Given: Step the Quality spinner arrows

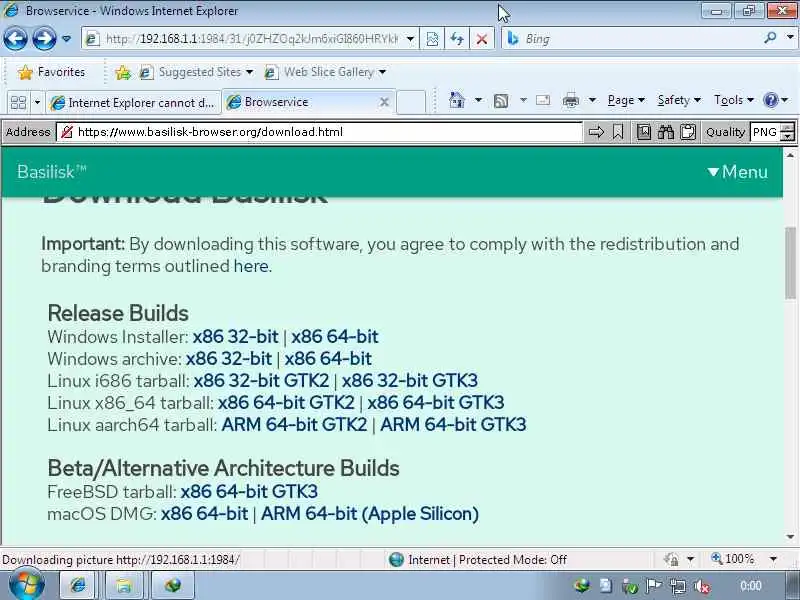Looking at the screenshot, I should point(789,132).
